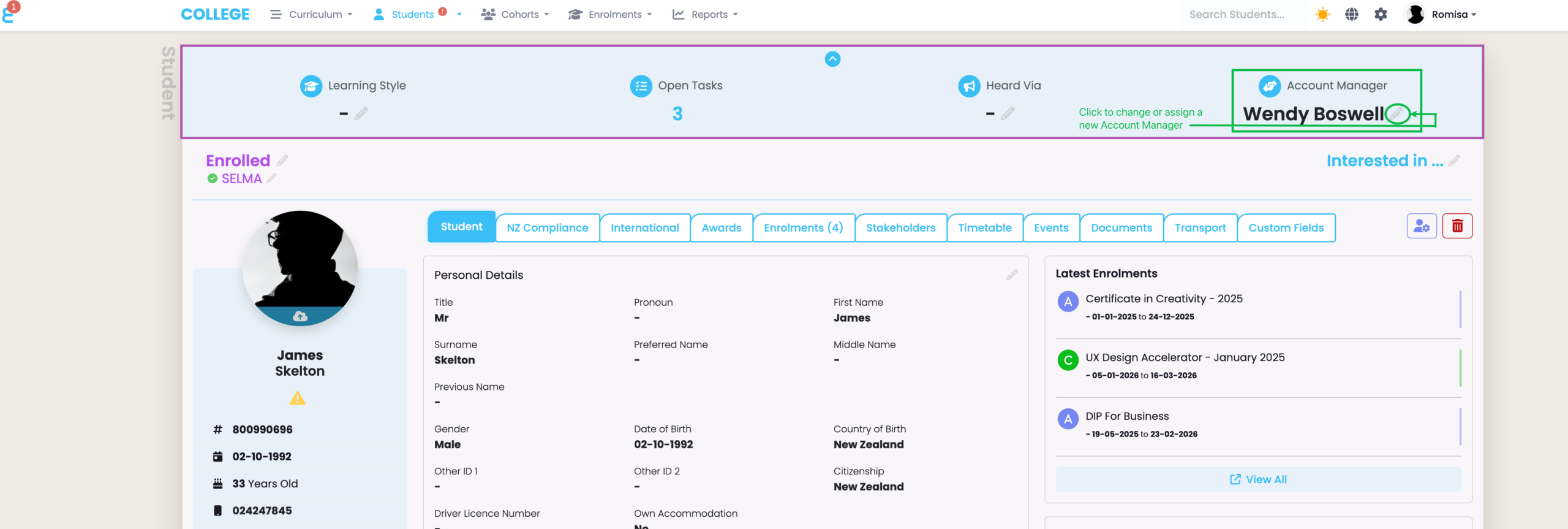Upload a photo via the cloud icon

pos(300,316)
